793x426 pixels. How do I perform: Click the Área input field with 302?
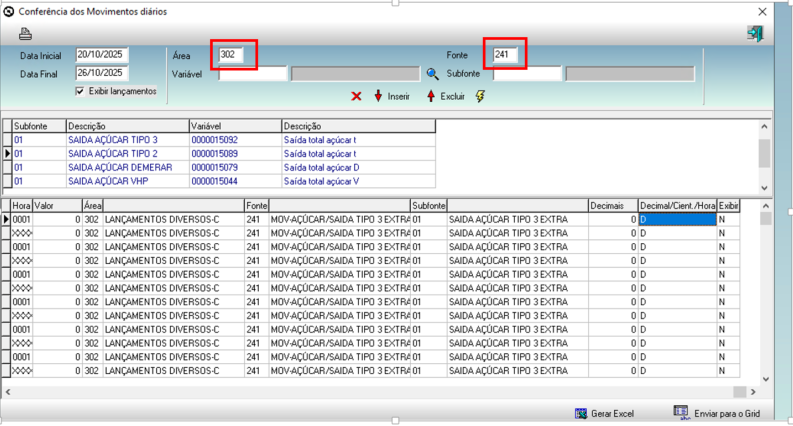click(x=231, y=55)
